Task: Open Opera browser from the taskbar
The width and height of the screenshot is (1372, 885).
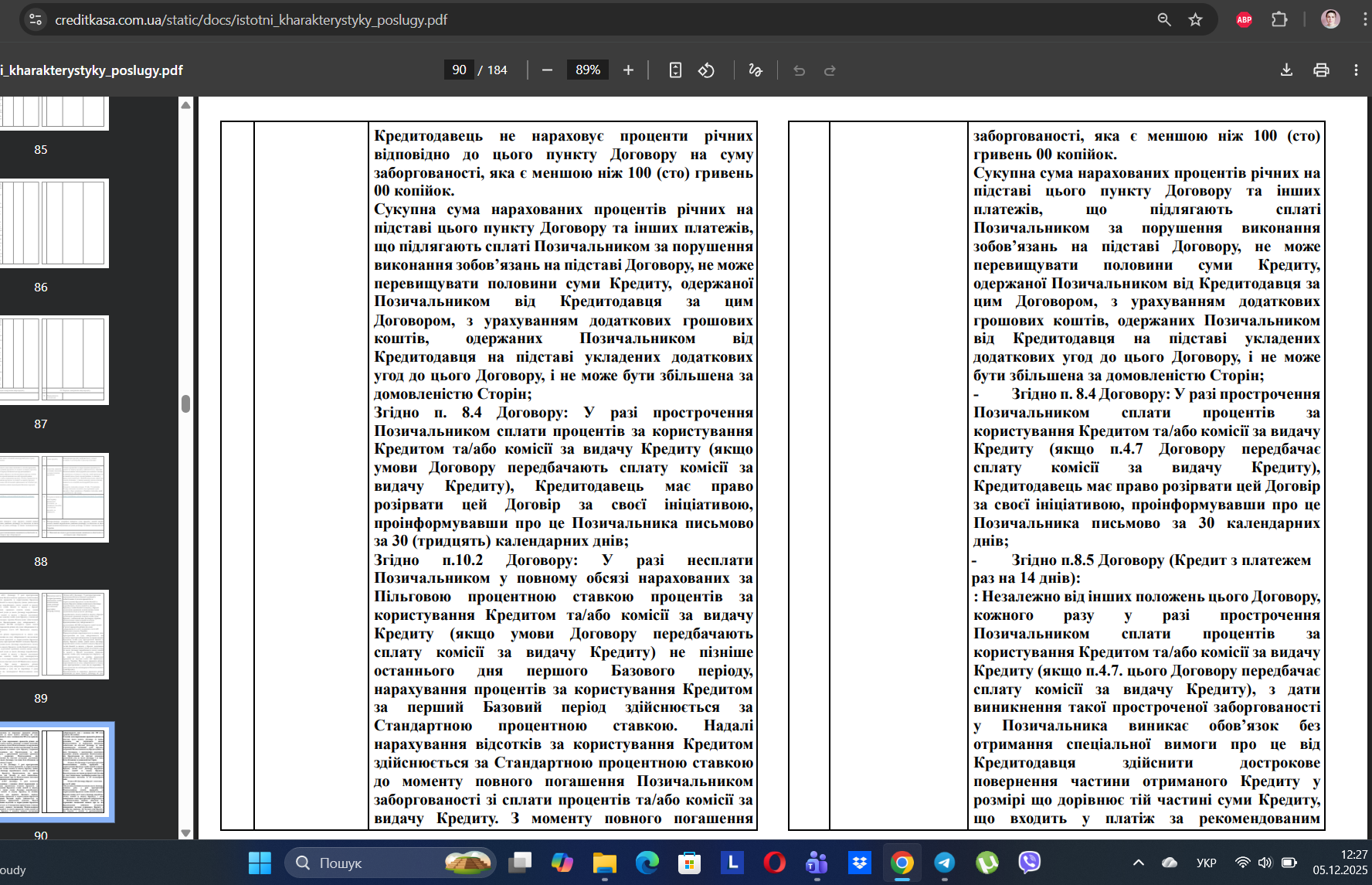Action: (775, 863)
